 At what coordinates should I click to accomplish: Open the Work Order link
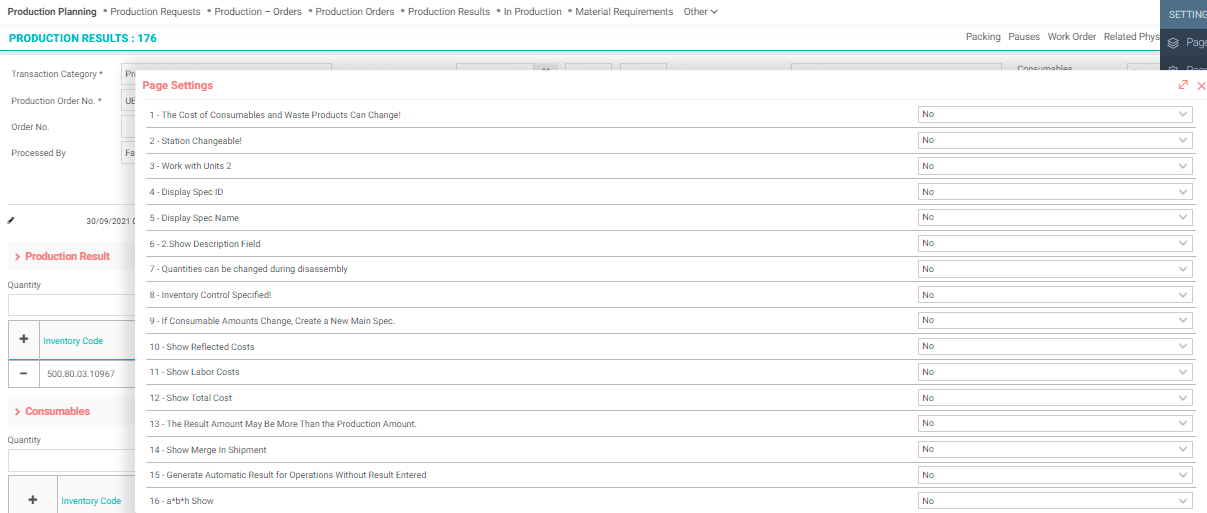click(1072, 37)
